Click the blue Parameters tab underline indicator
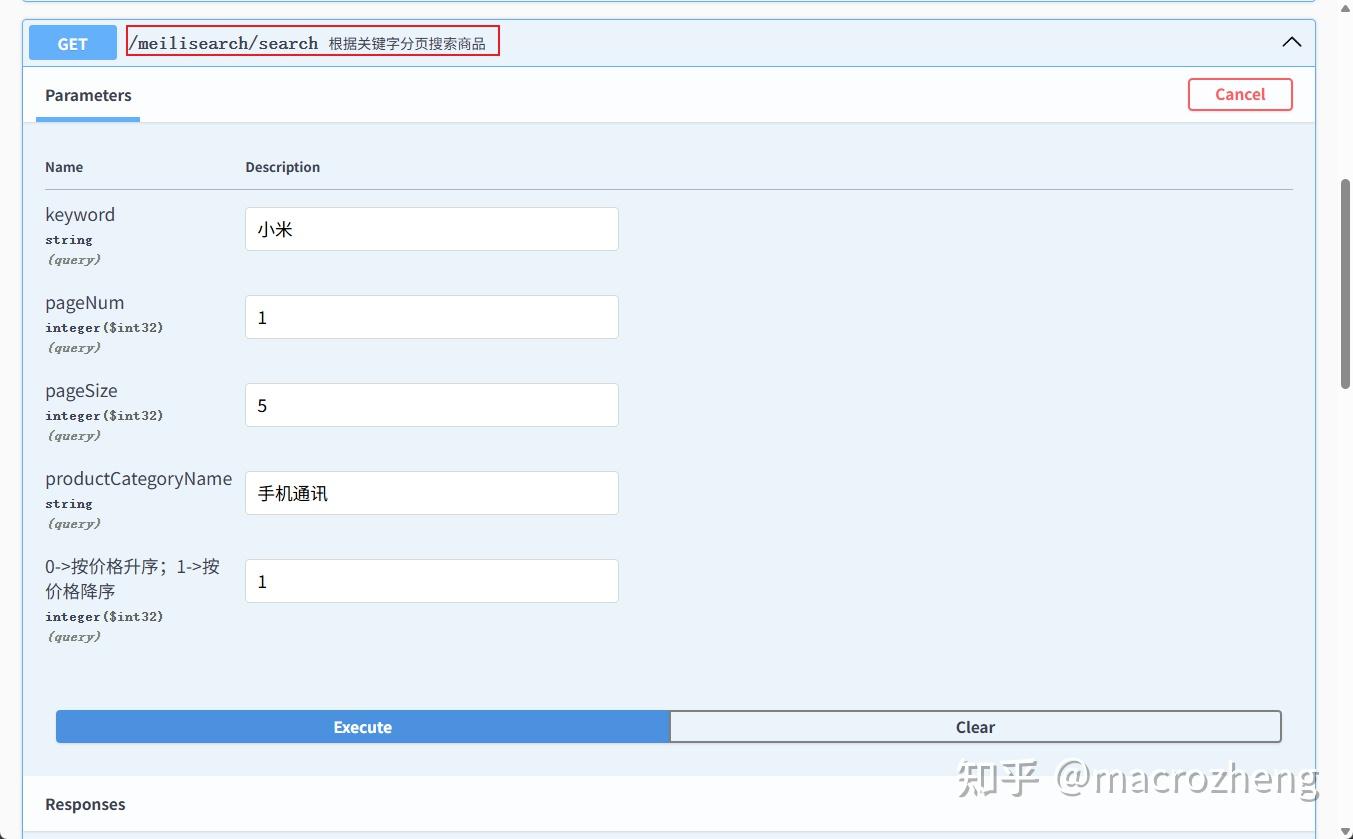The image size is (1353, 839). [x=87, y=119]
